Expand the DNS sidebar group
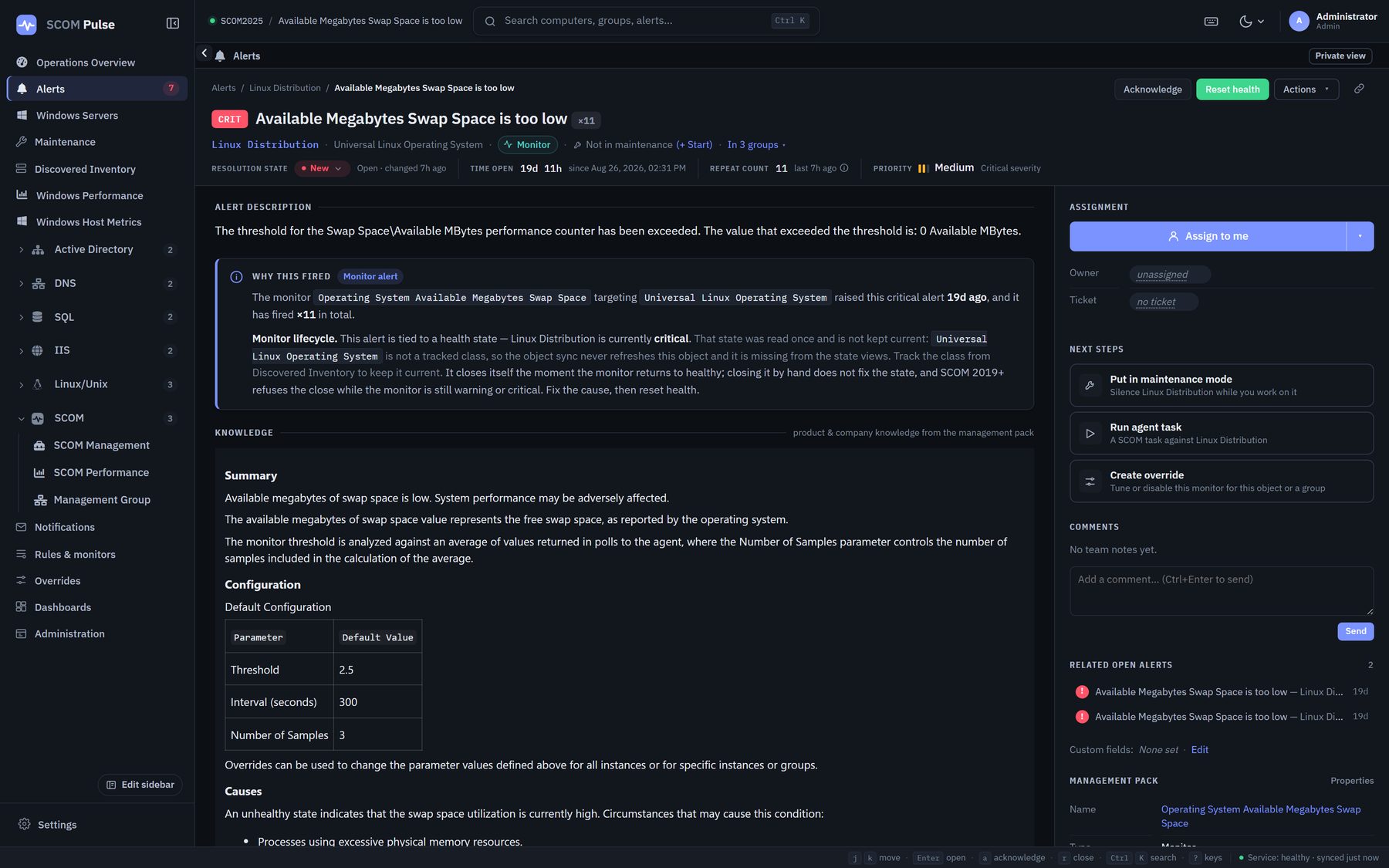 click(21, 284)
